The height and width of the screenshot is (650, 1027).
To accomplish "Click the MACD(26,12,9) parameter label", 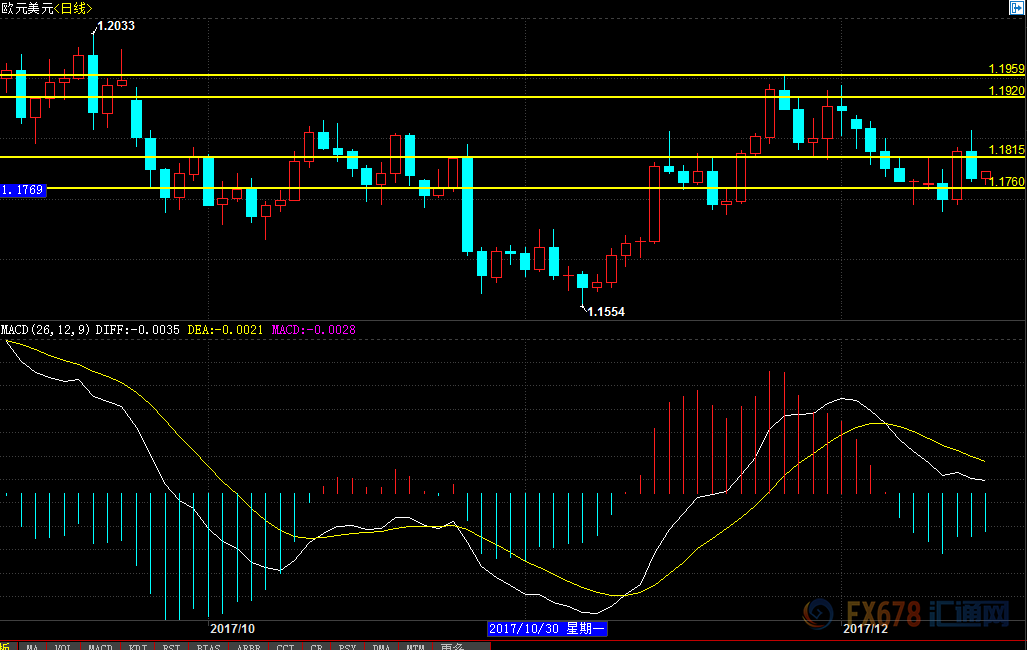I will (x=46, y=329).
